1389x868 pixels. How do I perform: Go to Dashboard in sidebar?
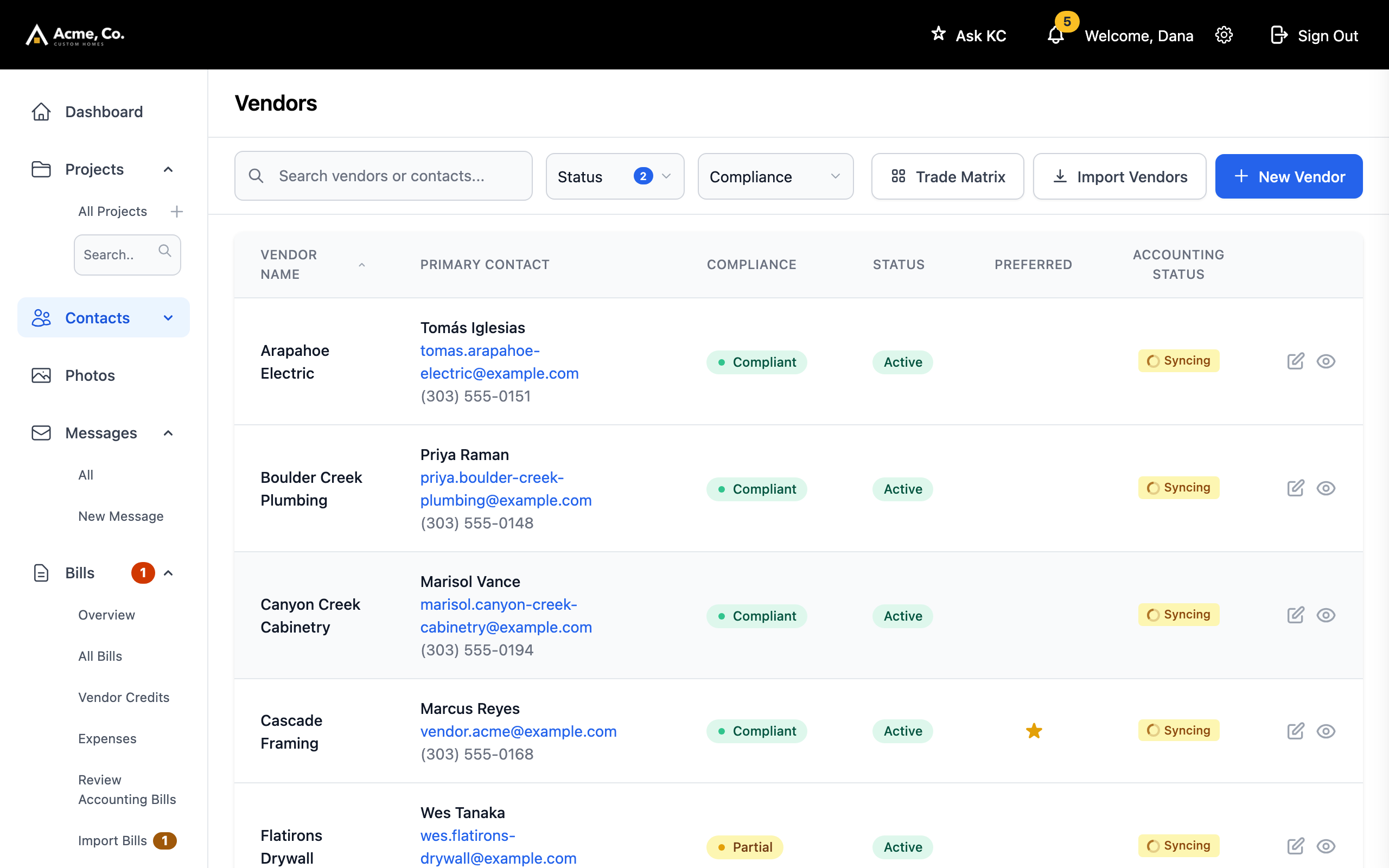point(103,111)
